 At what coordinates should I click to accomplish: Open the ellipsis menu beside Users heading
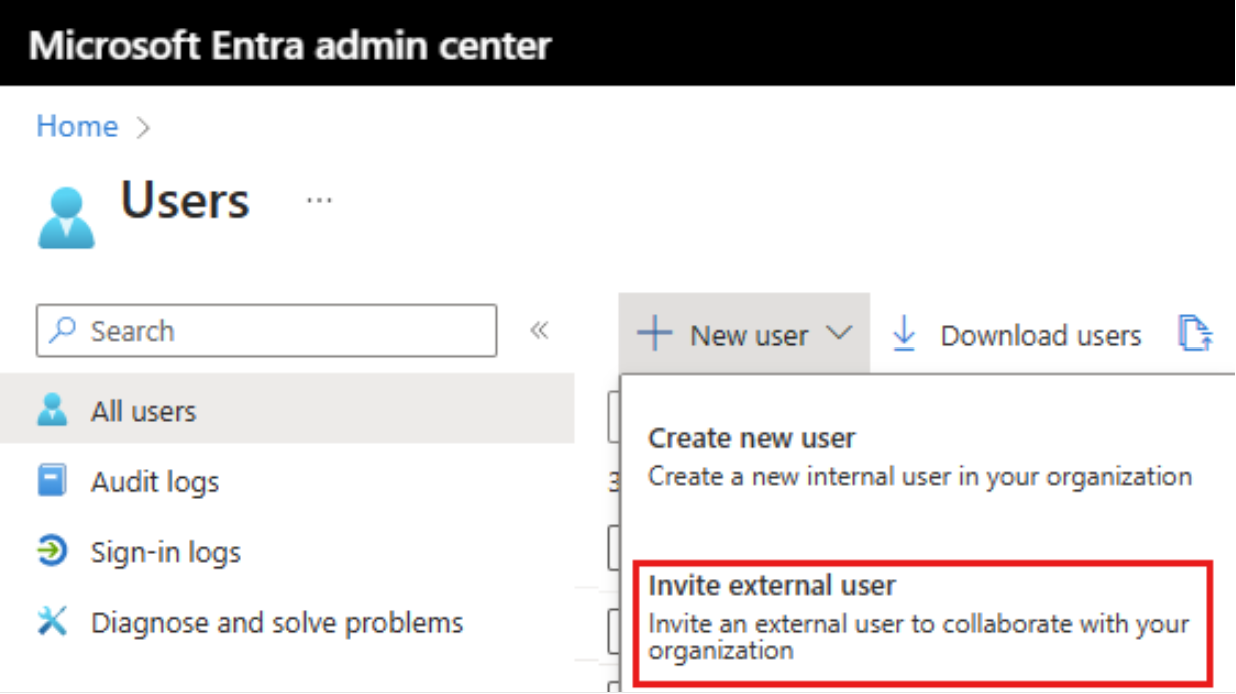pos(319,199)
